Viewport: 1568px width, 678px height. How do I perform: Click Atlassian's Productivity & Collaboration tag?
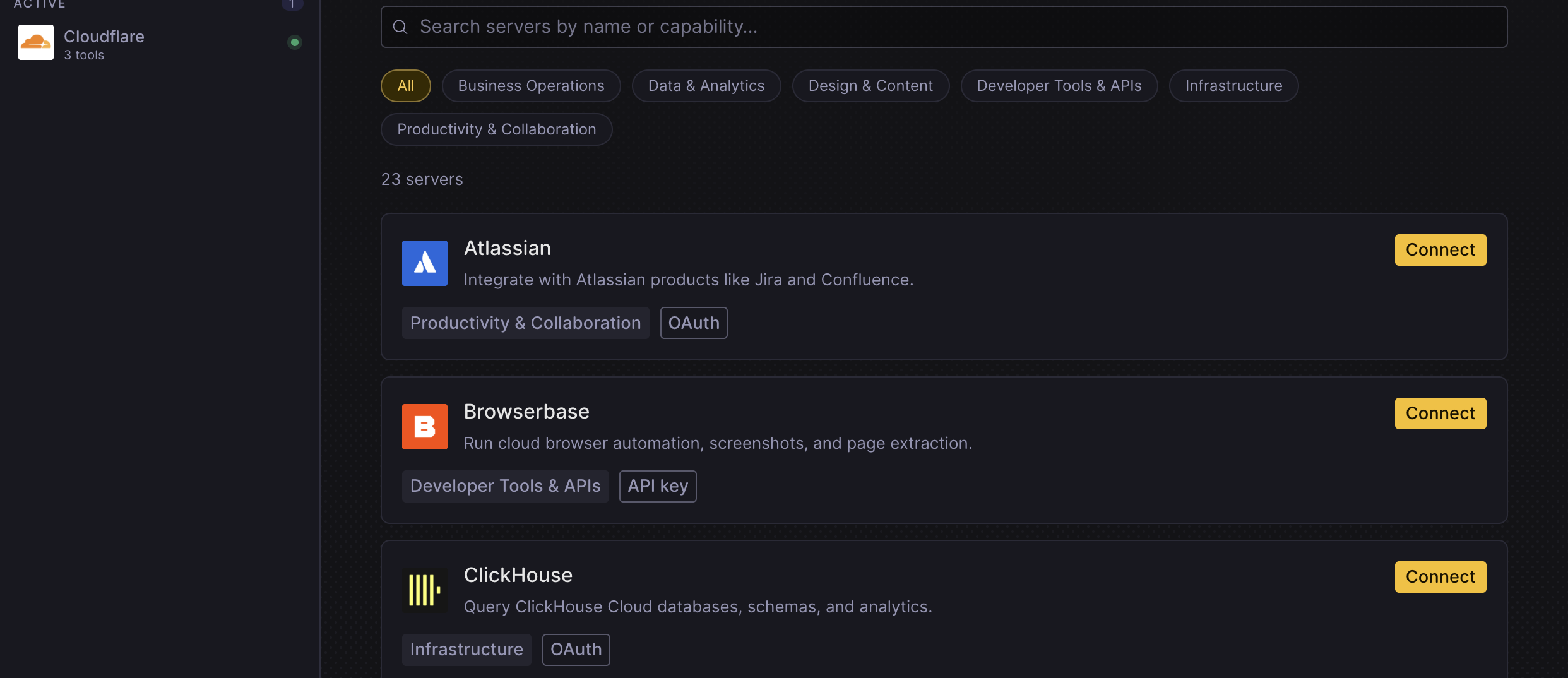click(x=525, y=323)
